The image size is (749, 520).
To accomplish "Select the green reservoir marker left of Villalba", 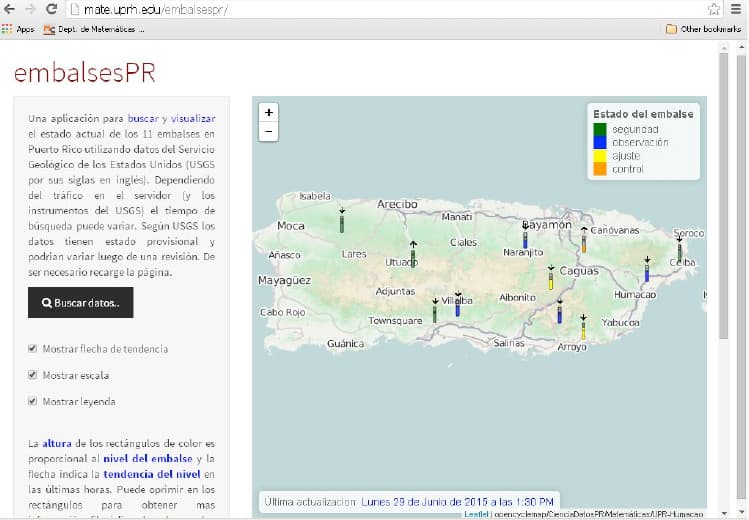I will [x=435, y=314].
